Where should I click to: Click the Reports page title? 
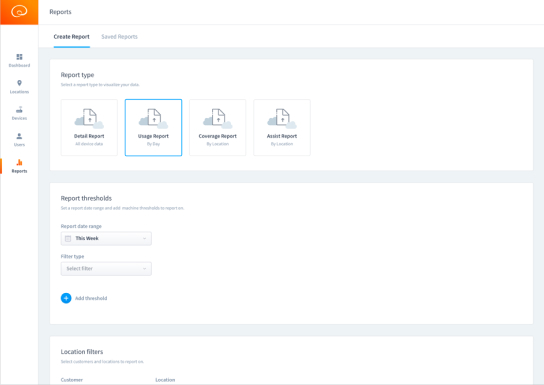[x=60, y=12]
